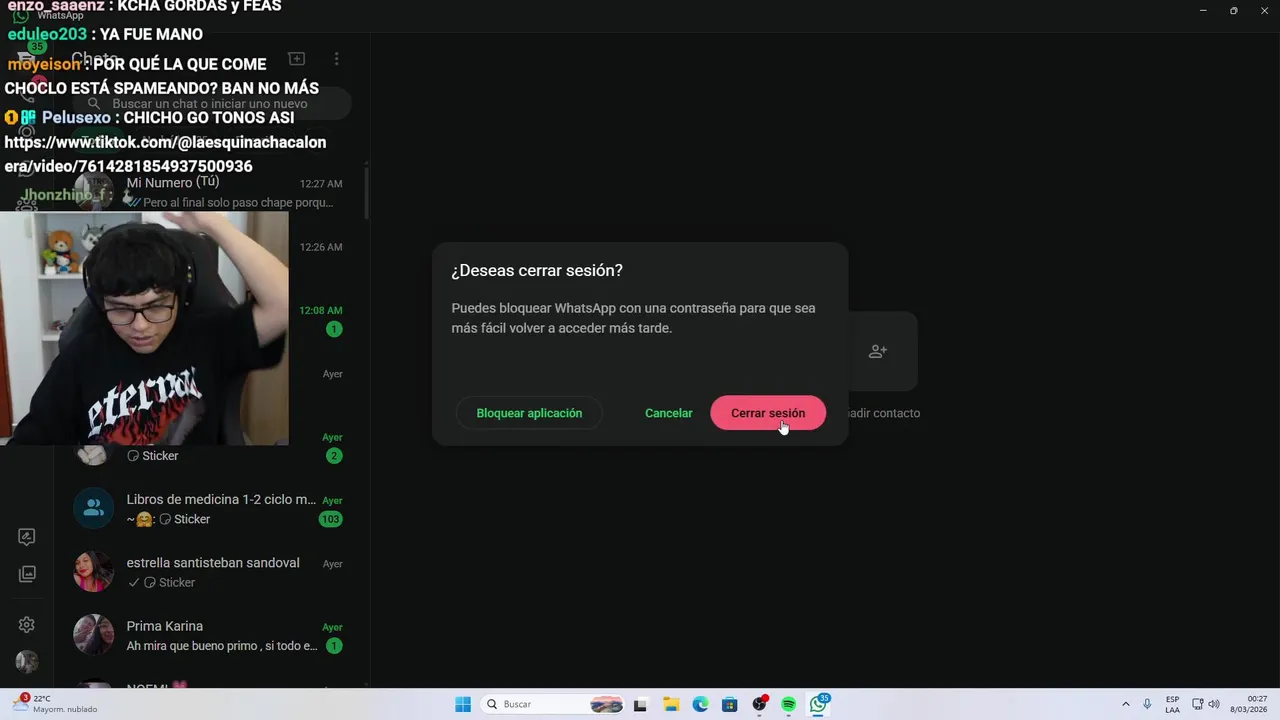Open the Prima Karina chat
This screenshot has height=720, width=1280.
pyautogui.click(x=212, y=635)
